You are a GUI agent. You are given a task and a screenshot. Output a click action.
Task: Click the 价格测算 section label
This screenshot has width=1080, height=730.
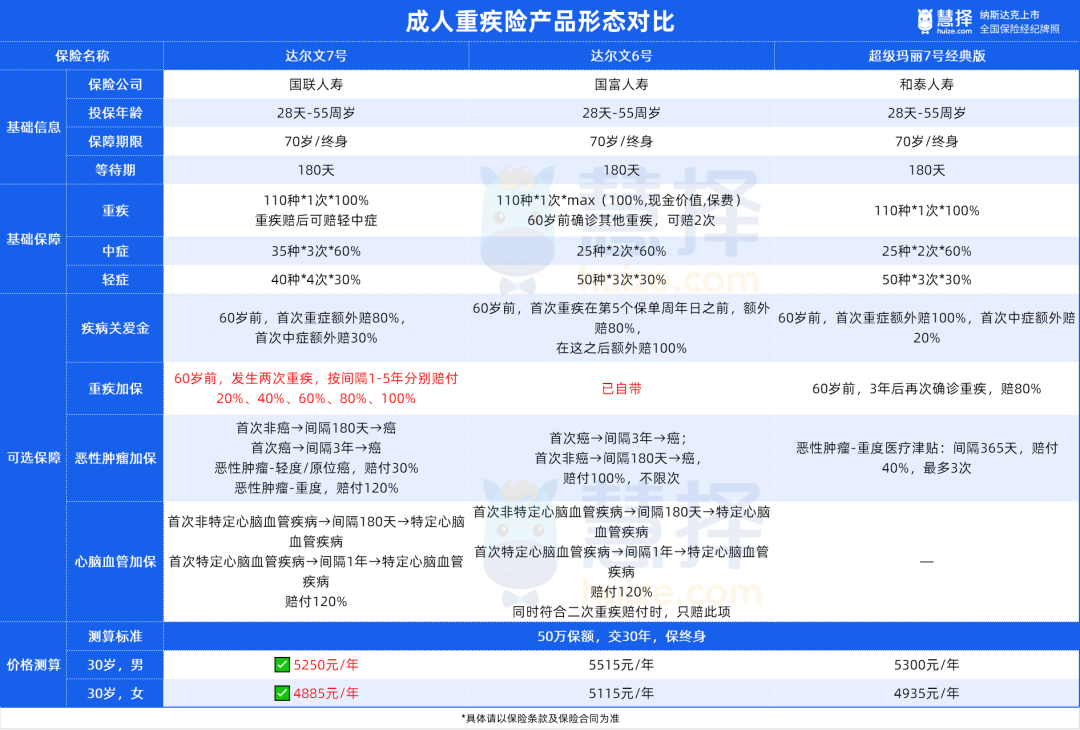pos(33,664)
